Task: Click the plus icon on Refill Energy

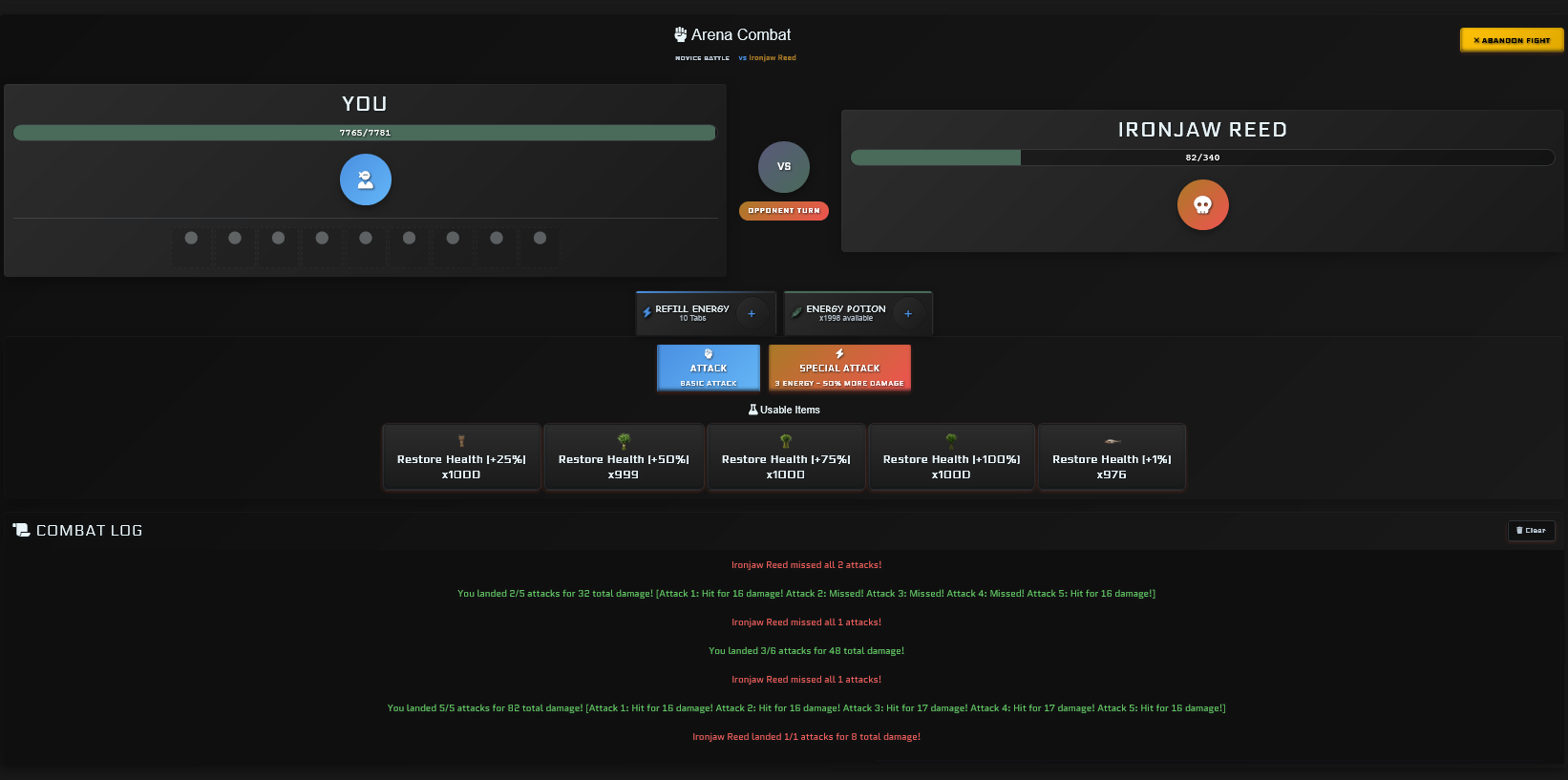Action: (x=752, y=313)
